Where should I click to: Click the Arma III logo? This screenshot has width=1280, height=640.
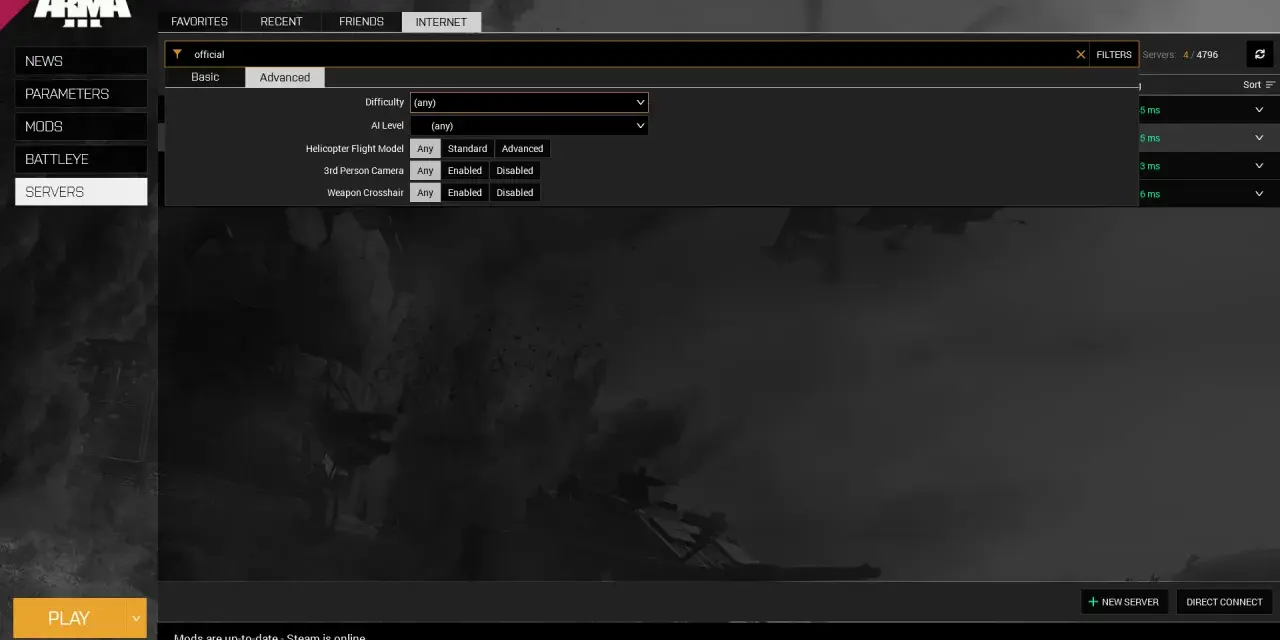point(83,12)
